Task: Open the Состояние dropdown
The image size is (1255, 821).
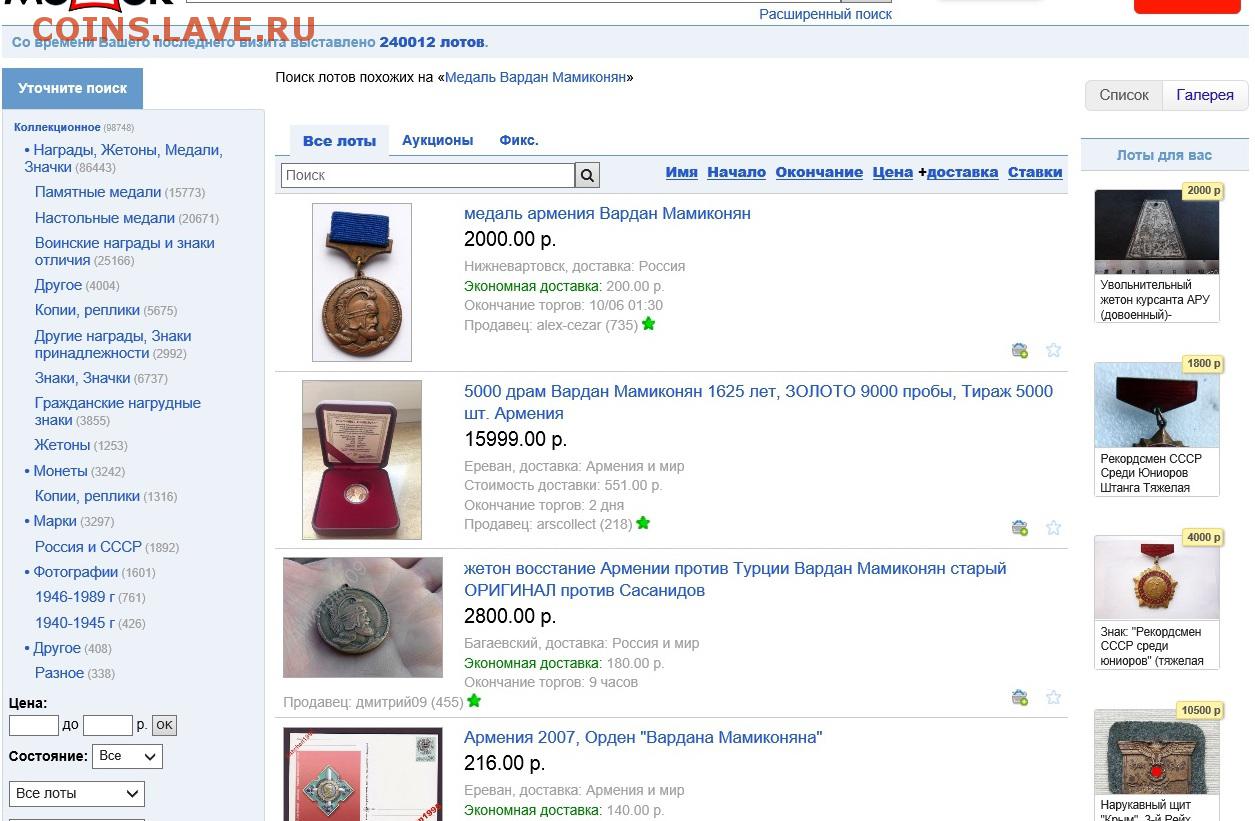Action: (128, 756)
